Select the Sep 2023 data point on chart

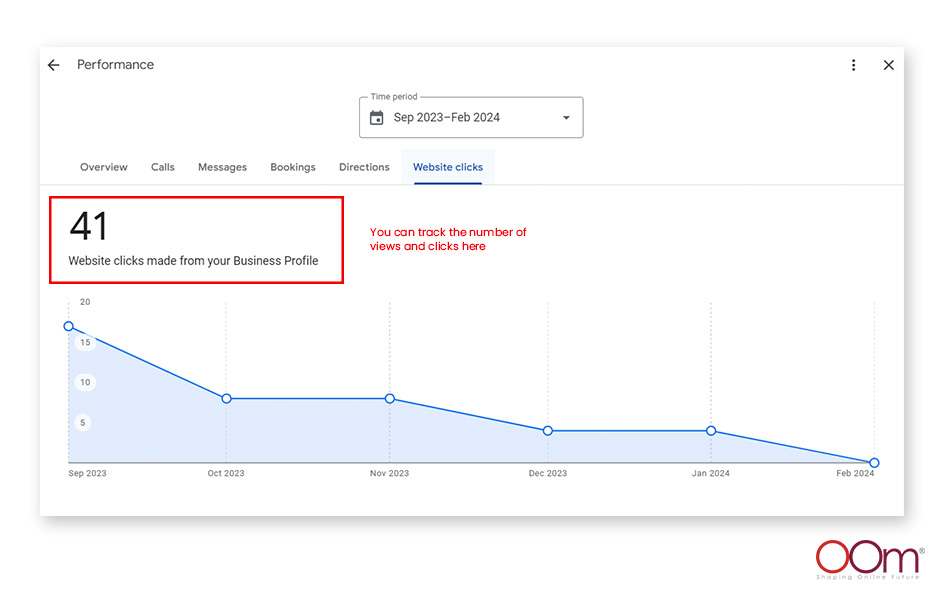69,326
